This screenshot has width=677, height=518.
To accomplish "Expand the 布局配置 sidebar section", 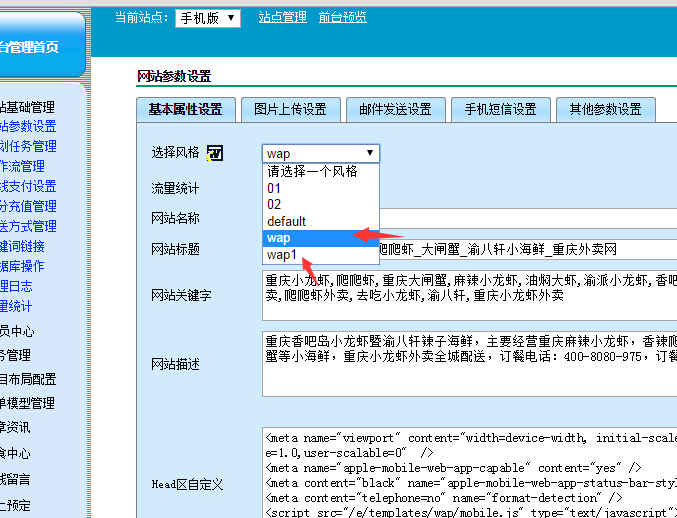I will 28,379.
